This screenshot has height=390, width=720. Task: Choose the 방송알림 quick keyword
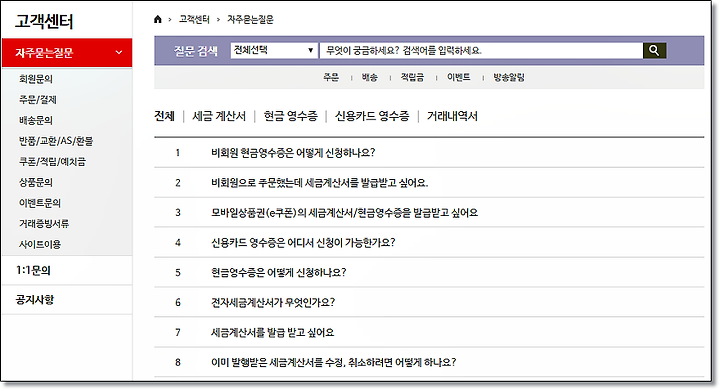(509, 78)
